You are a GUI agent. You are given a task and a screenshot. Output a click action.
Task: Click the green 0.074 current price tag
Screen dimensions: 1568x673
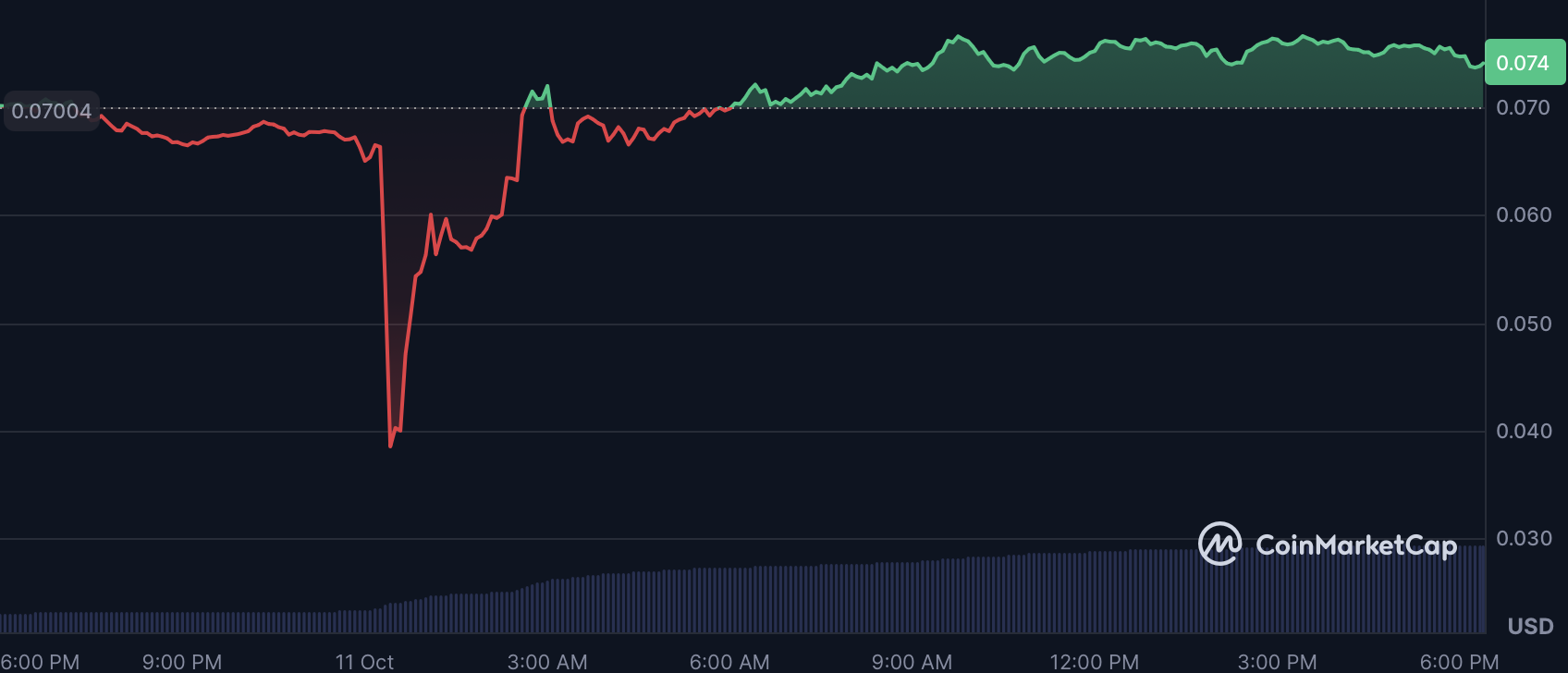(1523, 63)
